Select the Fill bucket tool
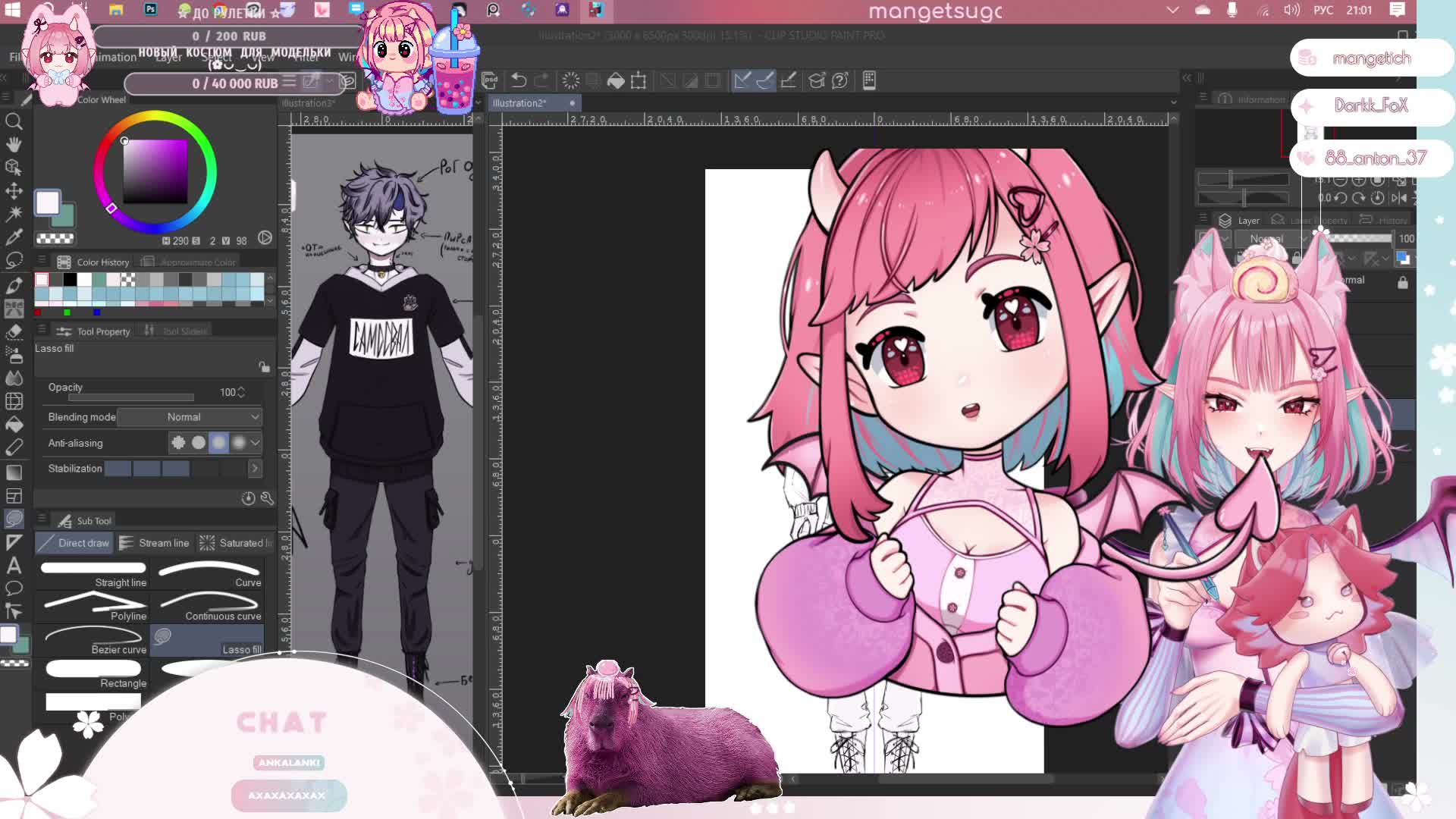1456x819 pixels. (x=14, y=425)
